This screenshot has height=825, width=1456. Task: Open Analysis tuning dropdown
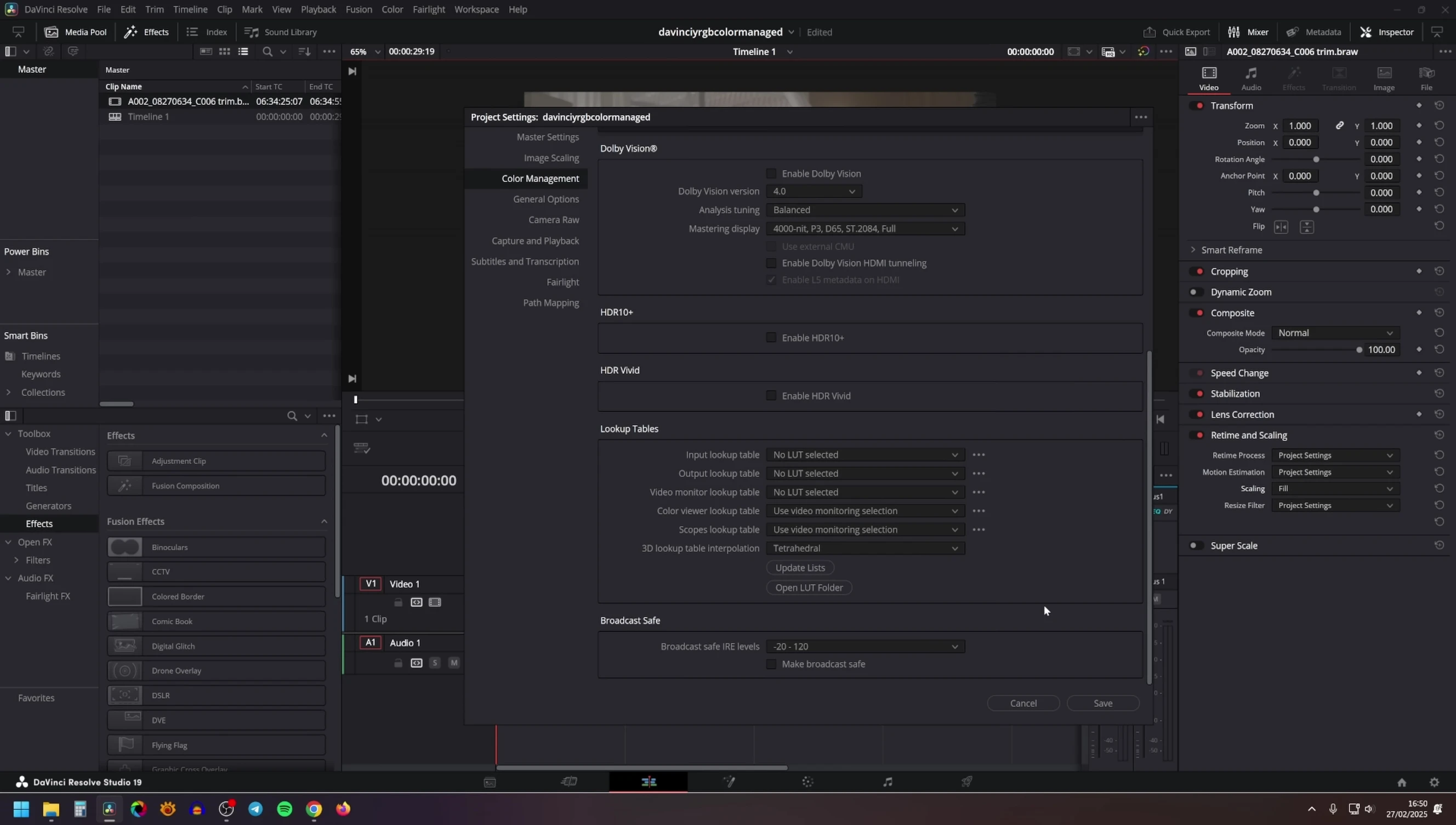[865, 210]
